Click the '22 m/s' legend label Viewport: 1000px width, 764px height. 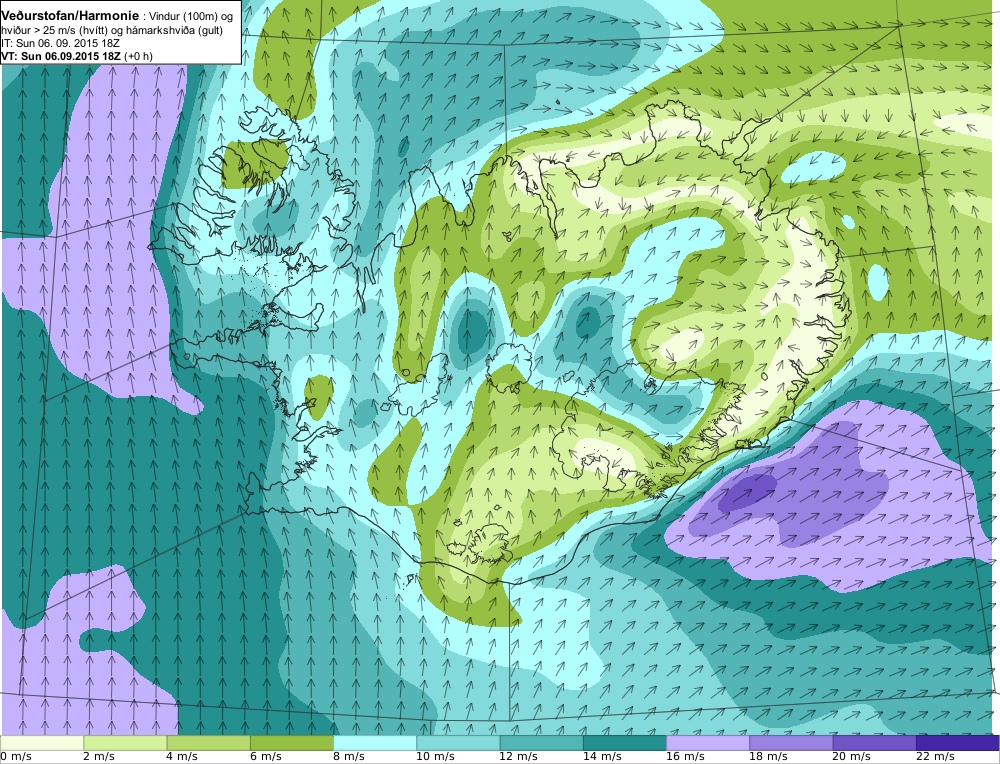coord(935,756)
